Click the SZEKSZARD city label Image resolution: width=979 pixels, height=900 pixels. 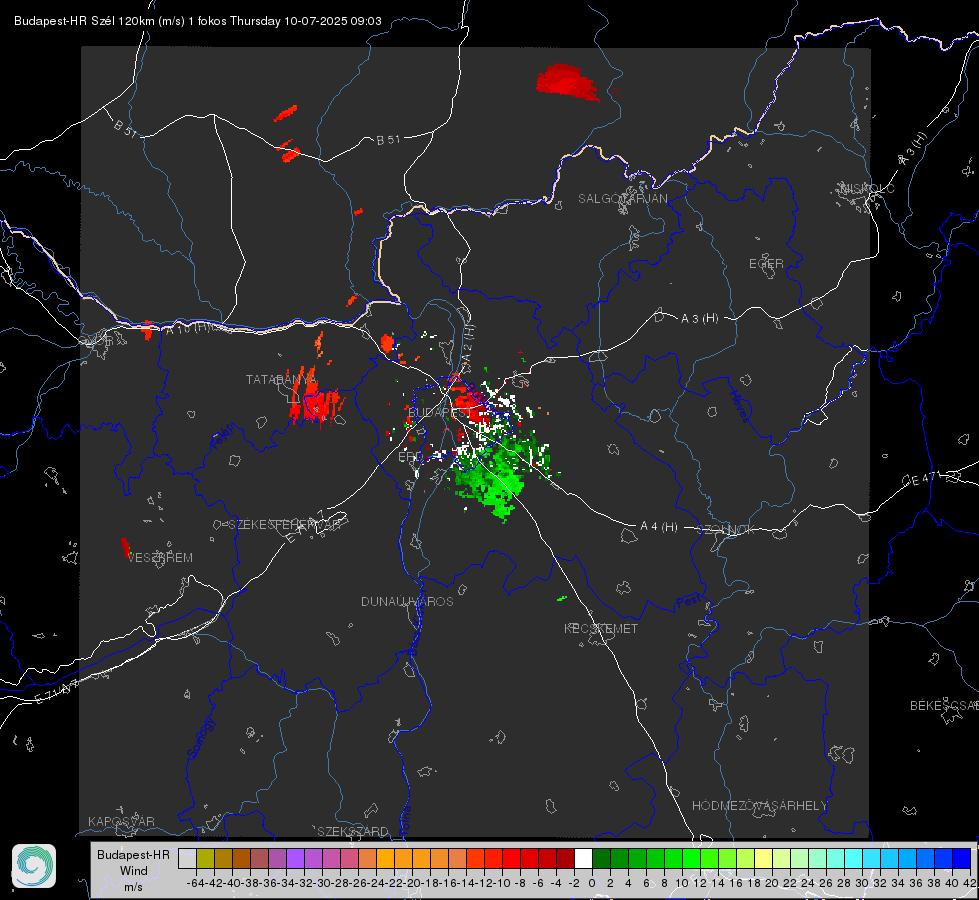(353, 831)
